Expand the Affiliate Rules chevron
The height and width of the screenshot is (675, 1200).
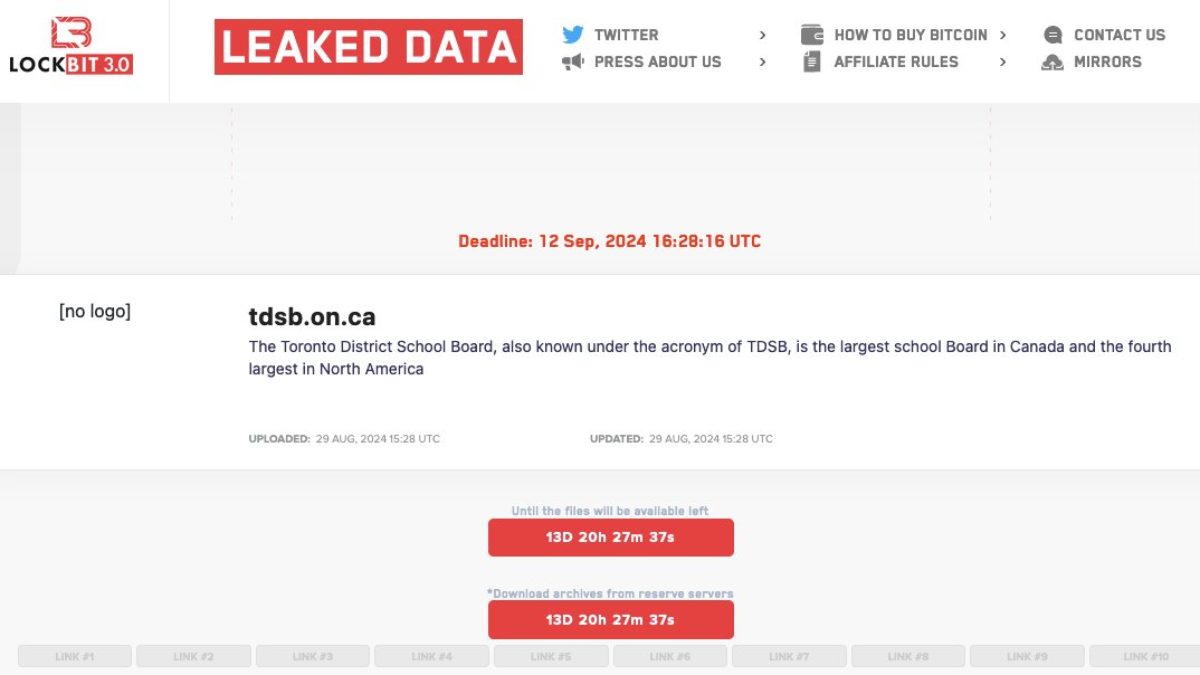click(x=1003, y=62)
